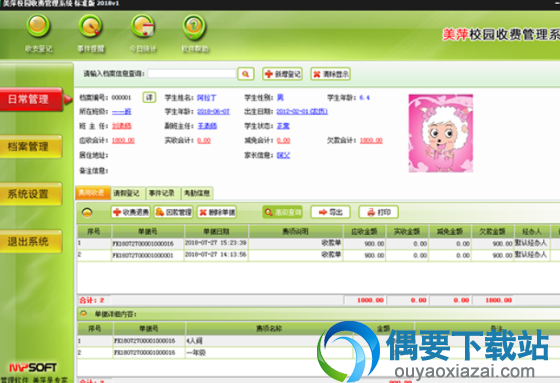Click 退出系统 in the left sidebar
Screen dimensions: 560x383
[x=31, y=242]
